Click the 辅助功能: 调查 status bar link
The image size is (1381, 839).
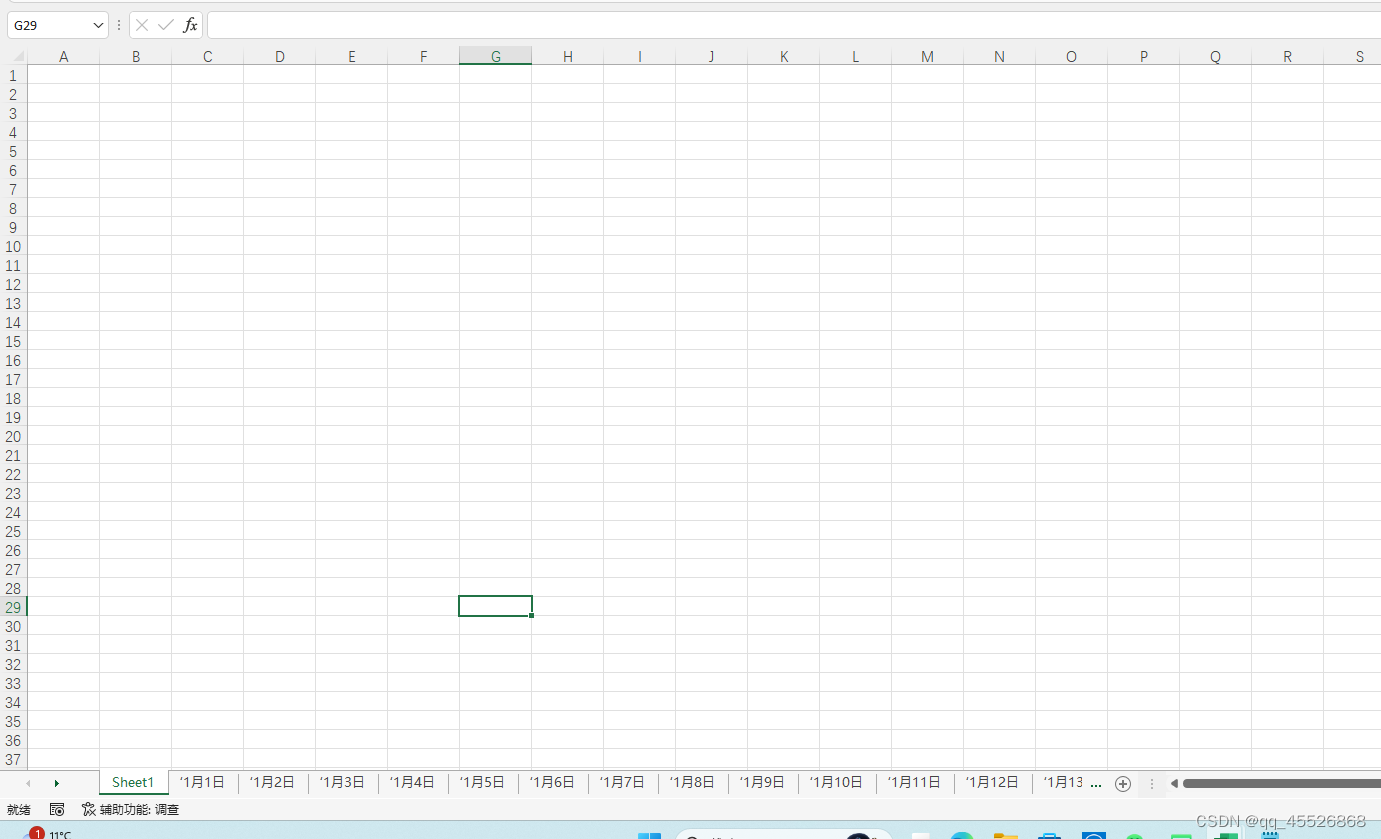[x=140, y=809]
